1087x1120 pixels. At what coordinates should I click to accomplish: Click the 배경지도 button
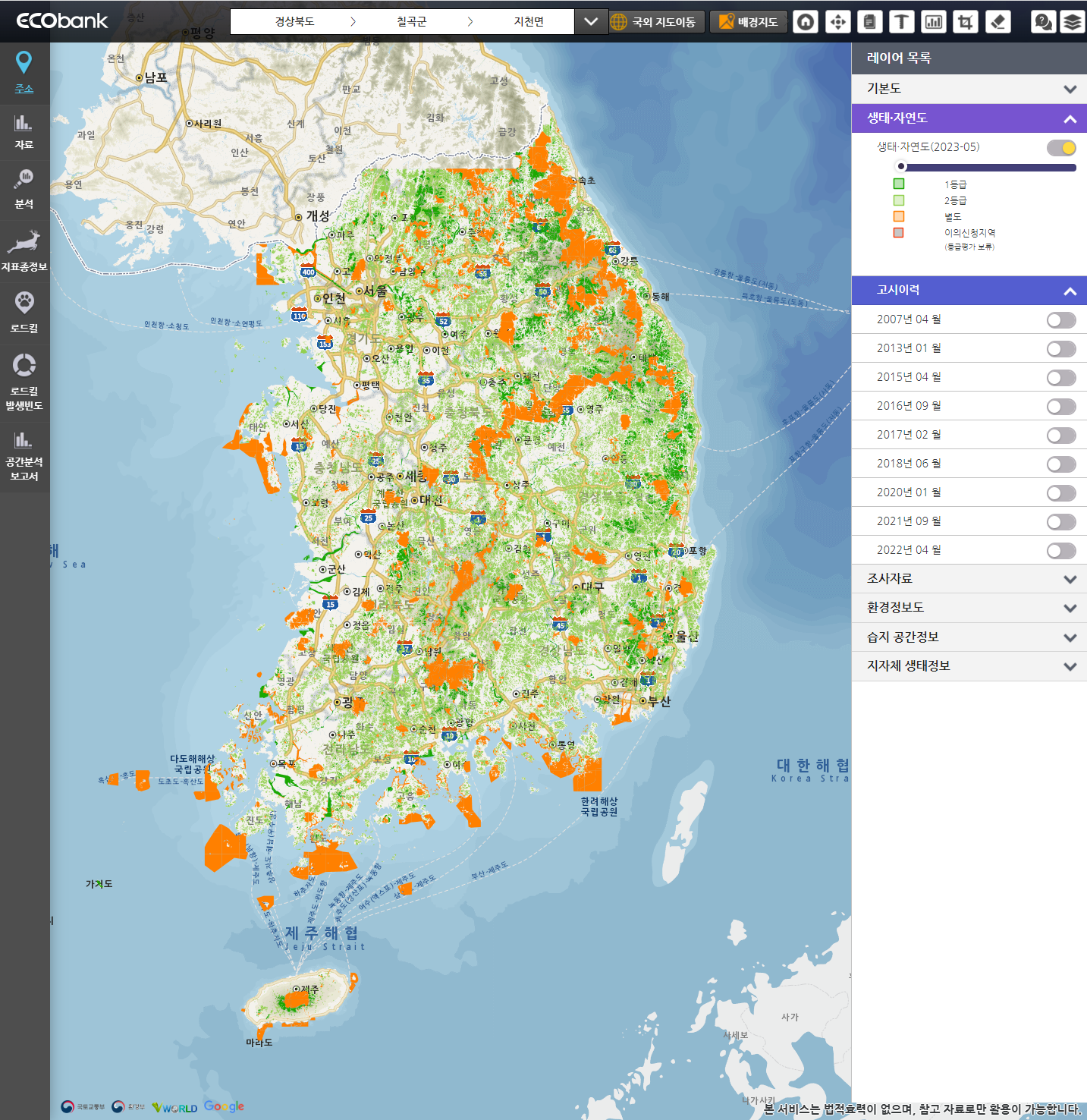click(748, 22)
